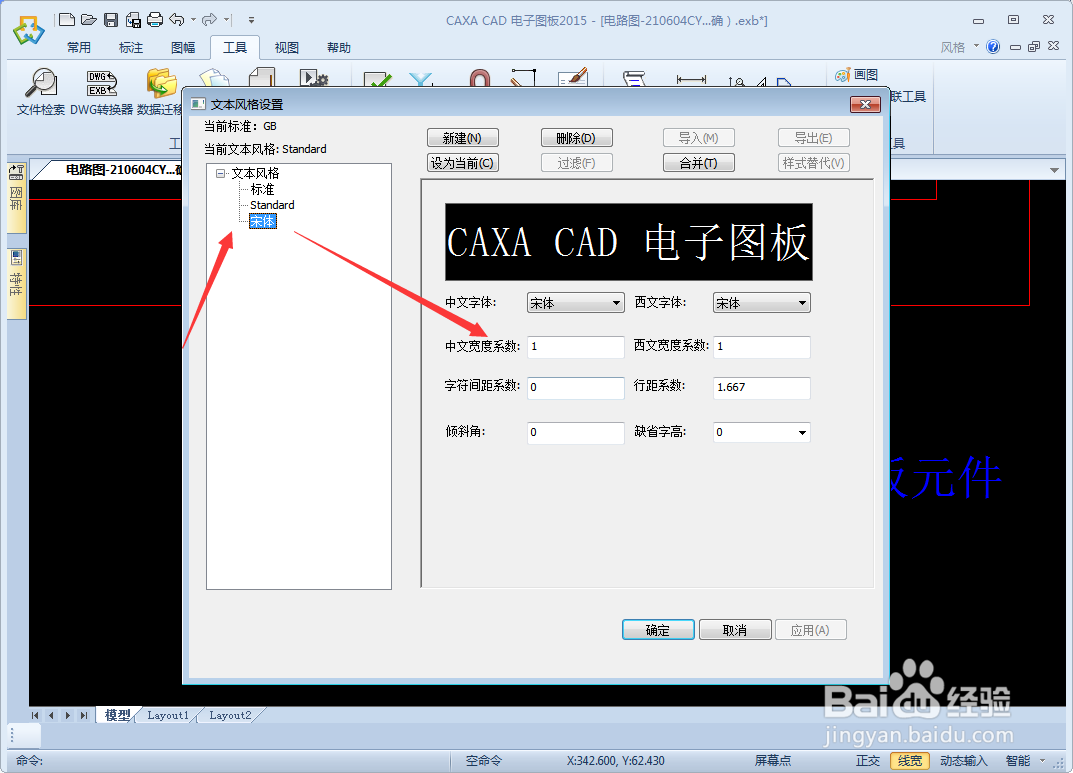Image resolution: width=1073 pixels, height=773 pixels.
Task: Switch to the 帮助 ribbon tab
Action: click(339, 47)
